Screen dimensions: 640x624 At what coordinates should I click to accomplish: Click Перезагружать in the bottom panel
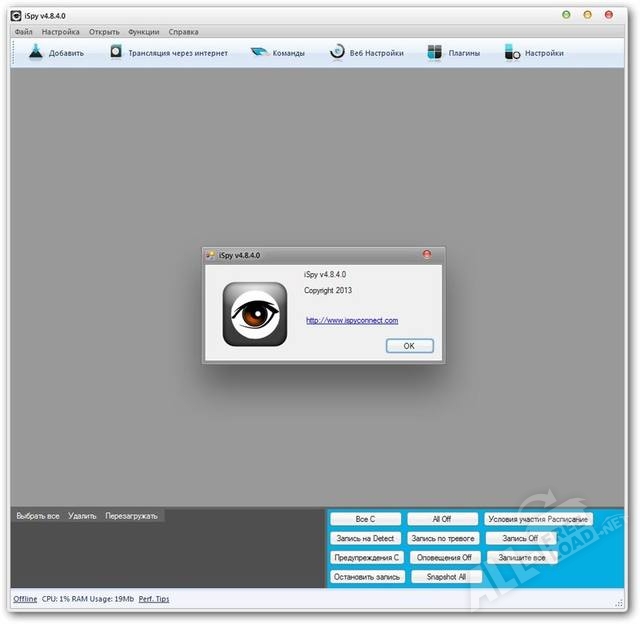click(x=132, y=516)
